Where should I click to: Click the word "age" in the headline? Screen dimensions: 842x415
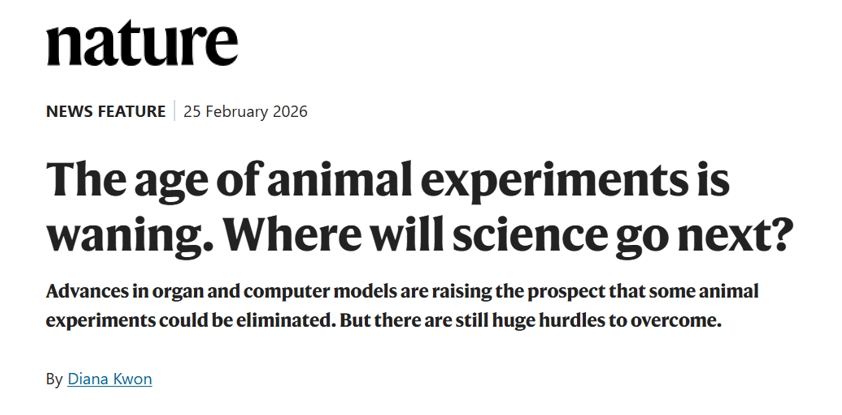[x=167, y=184]
